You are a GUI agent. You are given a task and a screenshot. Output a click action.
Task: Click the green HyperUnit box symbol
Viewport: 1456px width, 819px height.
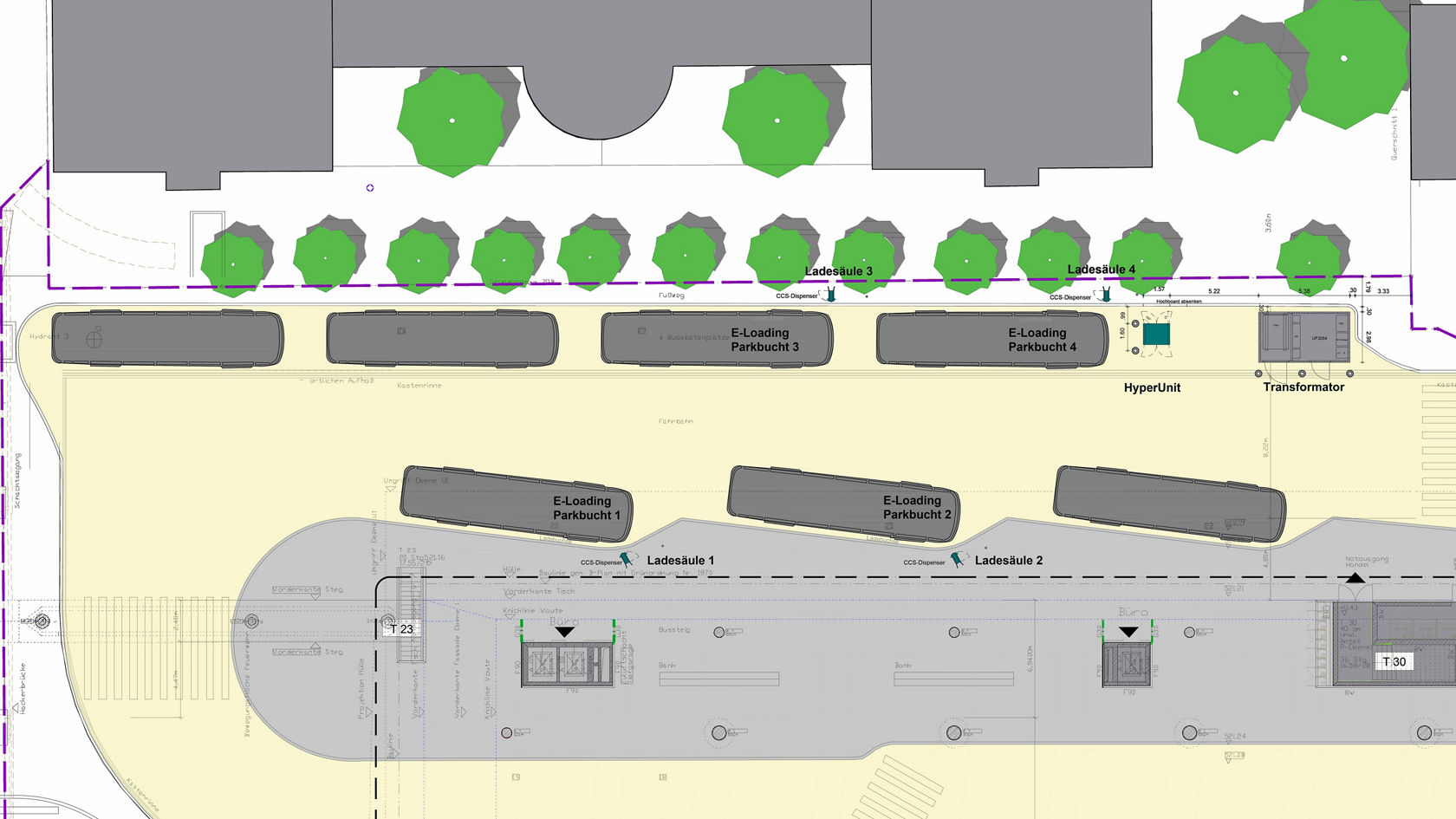1156,335
